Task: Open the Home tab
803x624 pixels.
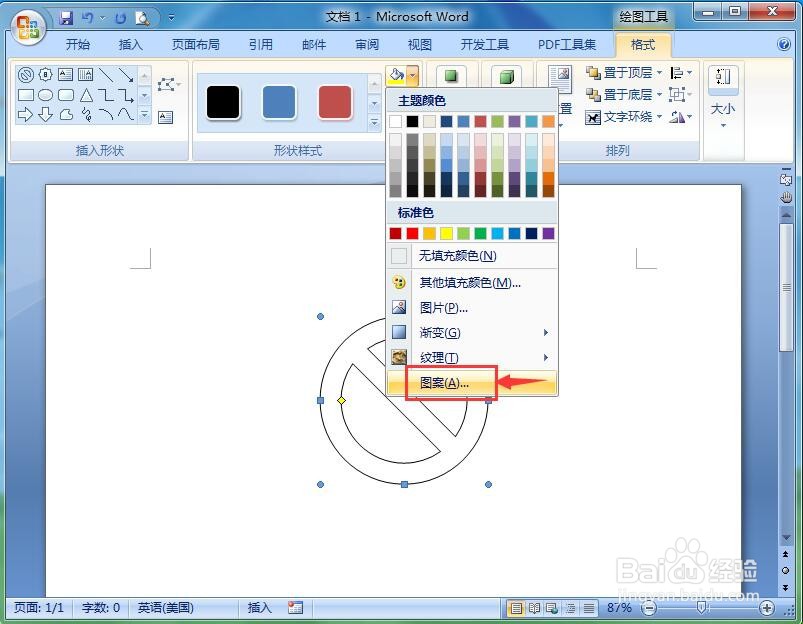Action: coord(78,45)
